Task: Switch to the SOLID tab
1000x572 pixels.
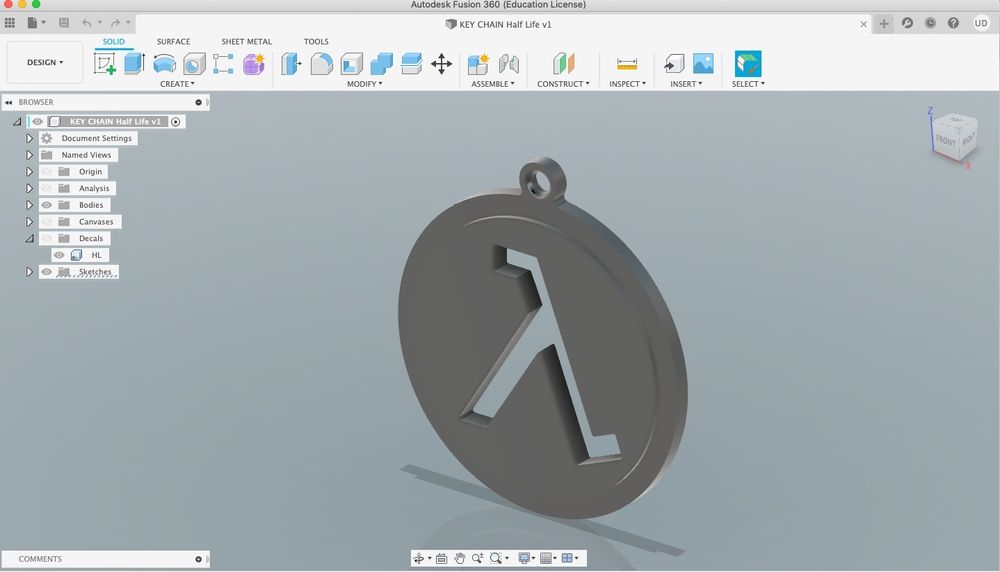Action: [114, 41]
